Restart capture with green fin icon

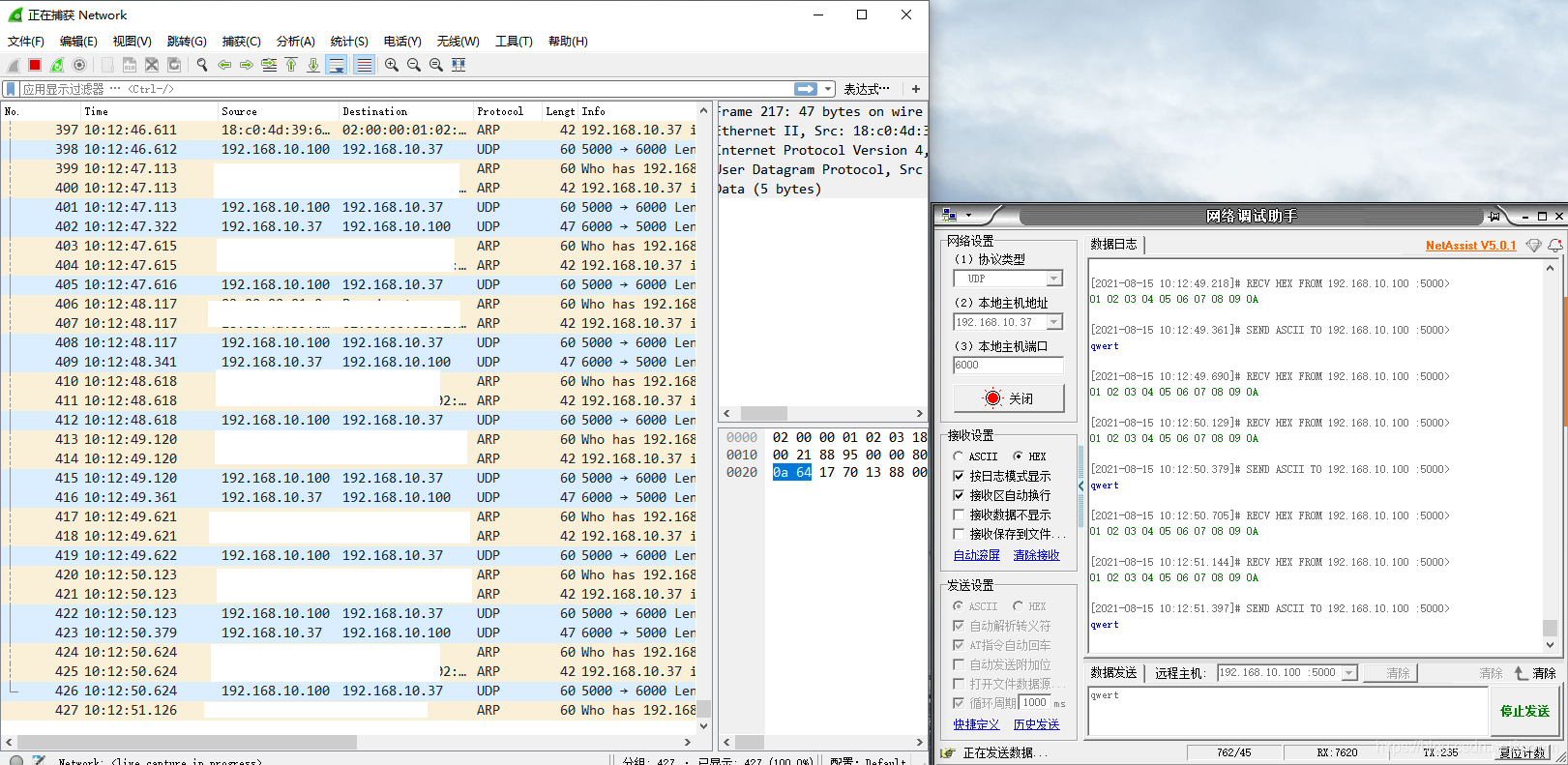click(57, 65)
